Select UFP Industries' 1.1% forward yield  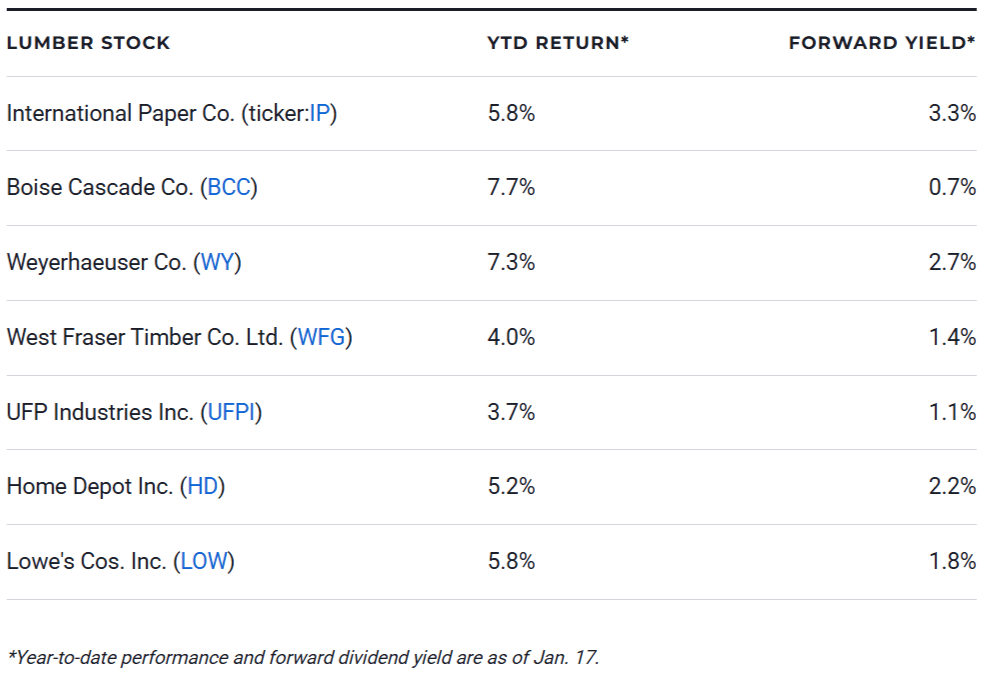(x=952, y=412)
